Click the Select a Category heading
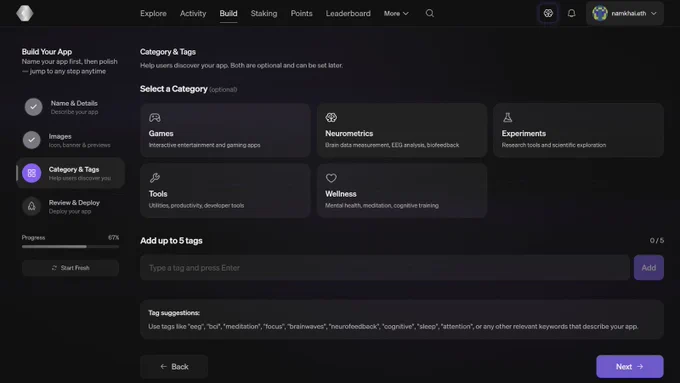680x383 pixels. (x=173, y=88)
